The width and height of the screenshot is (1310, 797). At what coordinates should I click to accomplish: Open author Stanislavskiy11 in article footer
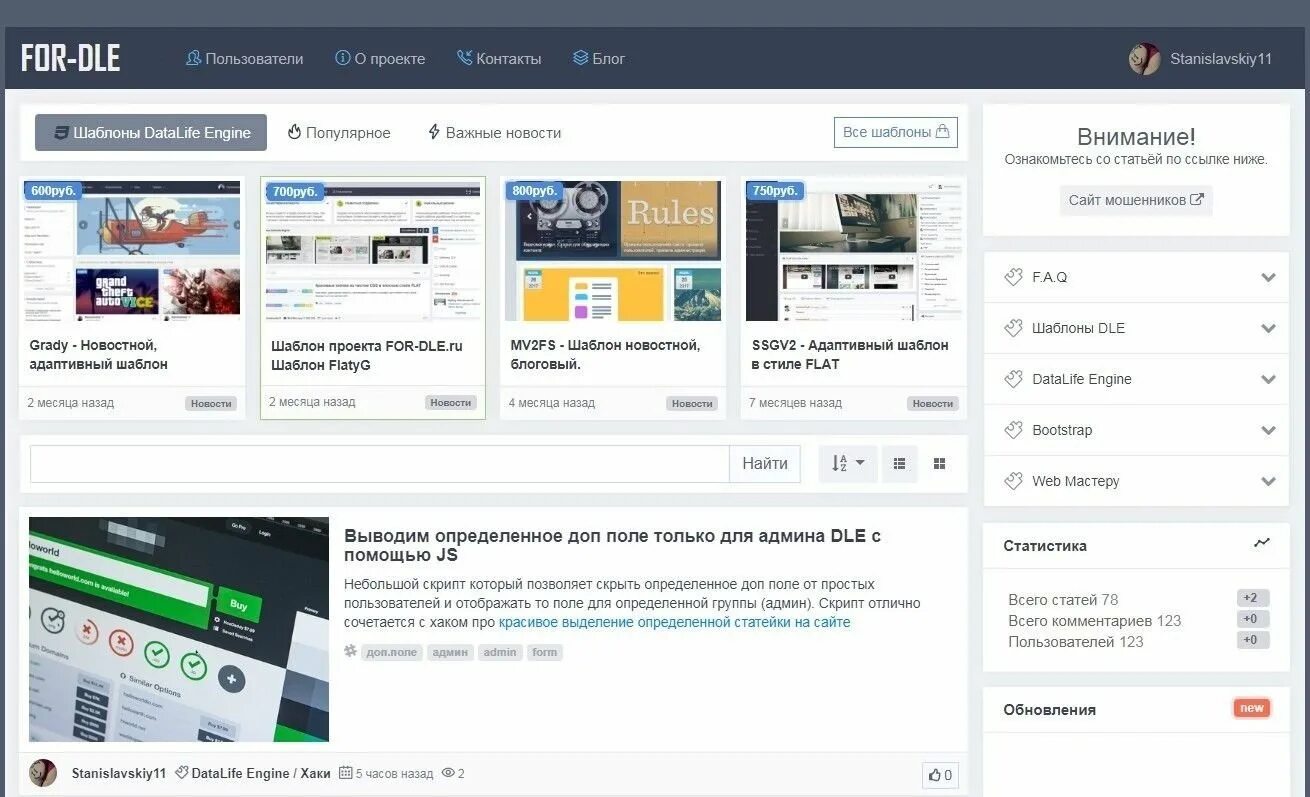click(x=119, y=773)
